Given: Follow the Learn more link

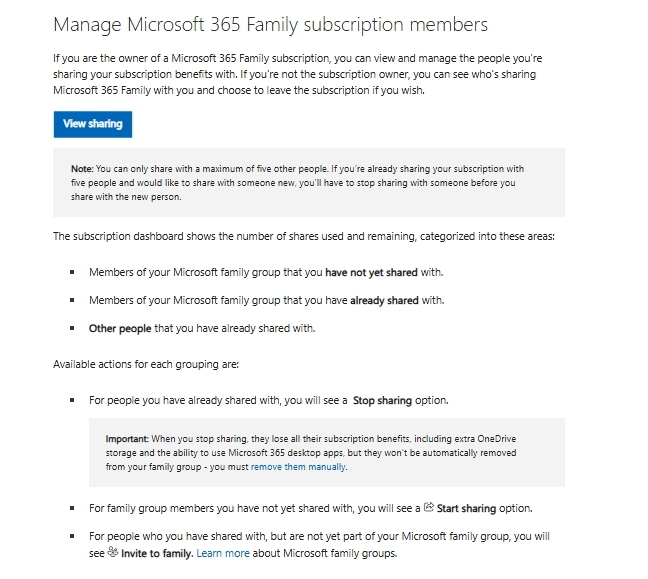Looking at the screenshot, I should click(222, 553).
